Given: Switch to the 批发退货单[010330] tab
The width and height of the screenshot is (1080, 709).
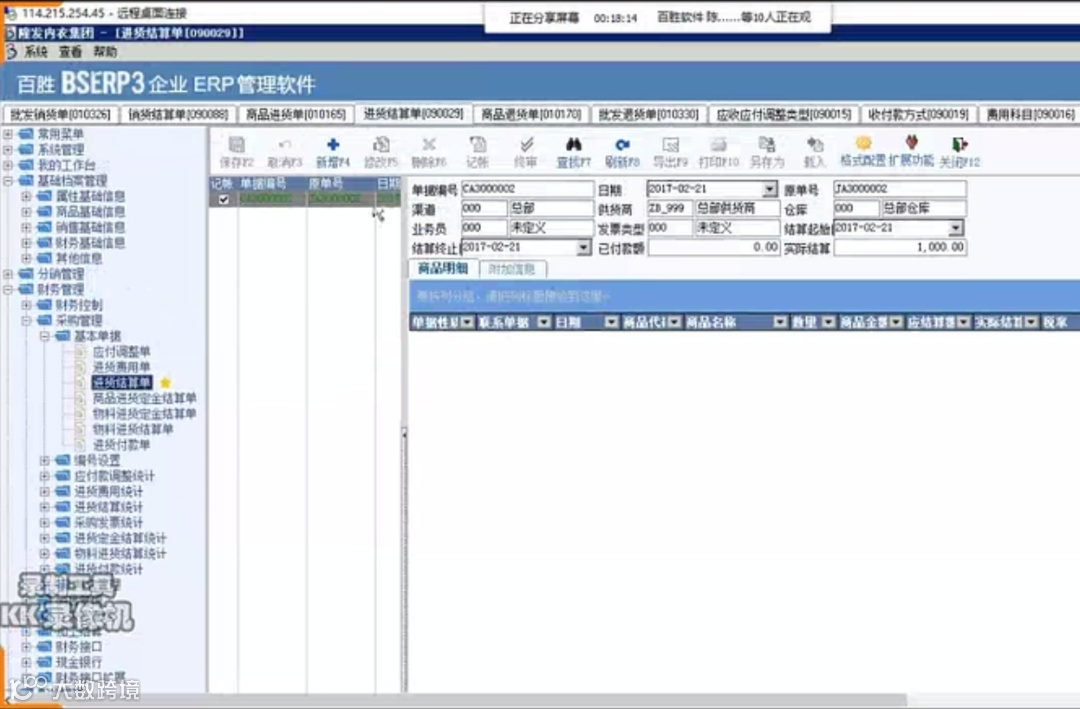Looking at the screenshot, I should 649,114.
